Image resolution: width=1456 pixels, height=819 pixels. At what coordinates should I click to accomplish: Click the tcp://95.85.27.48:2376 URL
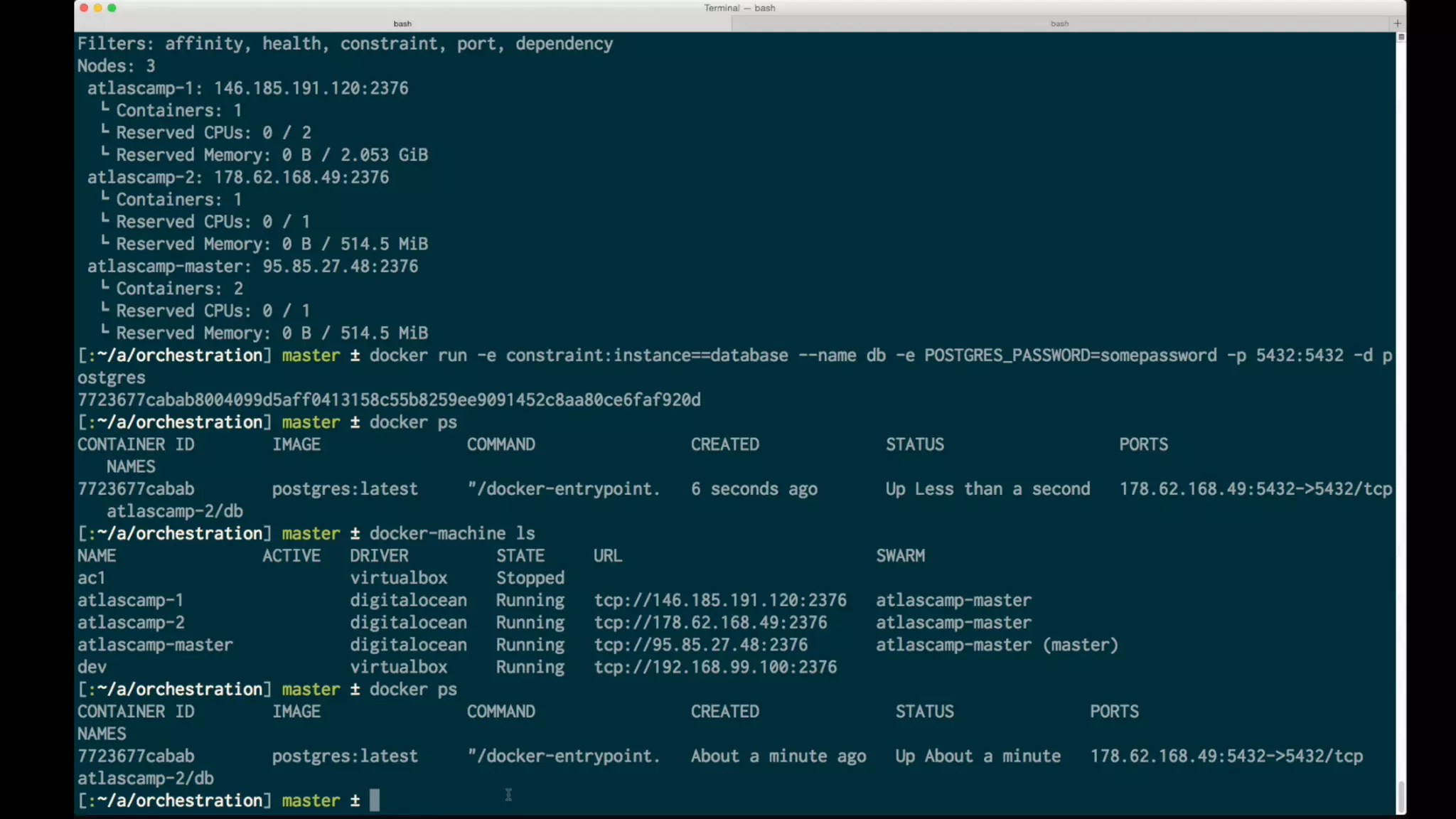tap(700, 645)
